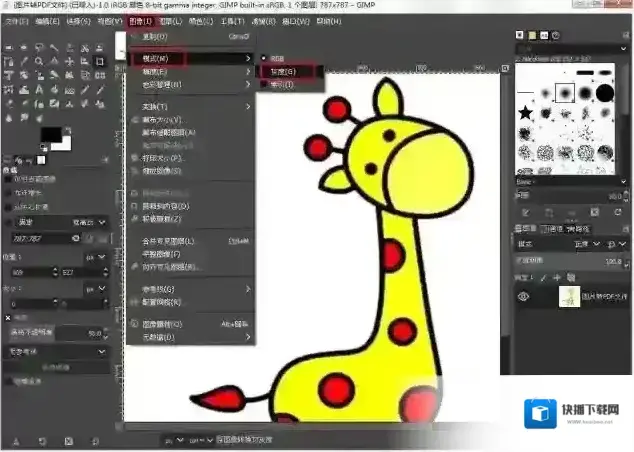Expand the Basic brush tag dropdown
This screenshot has height=452, width=634.
(x=622, y=183)
